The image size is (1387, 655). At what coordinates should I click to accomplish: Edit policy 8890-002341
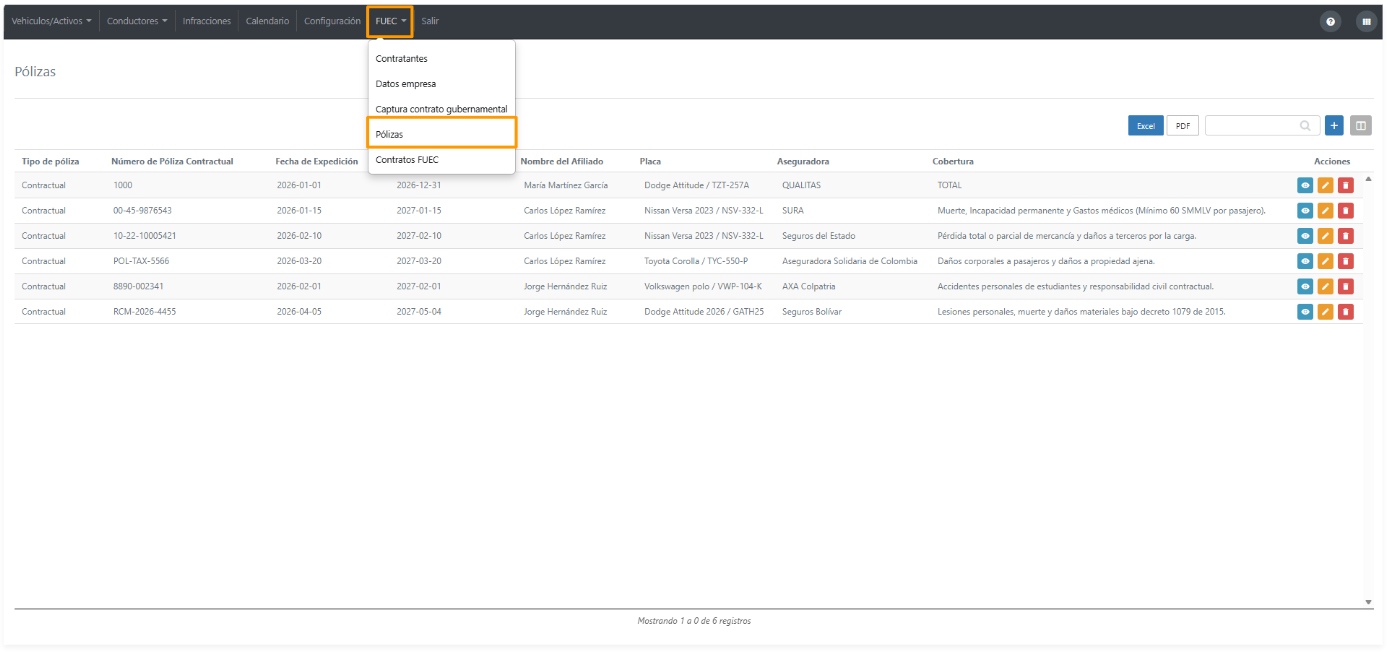(1326, 286)
